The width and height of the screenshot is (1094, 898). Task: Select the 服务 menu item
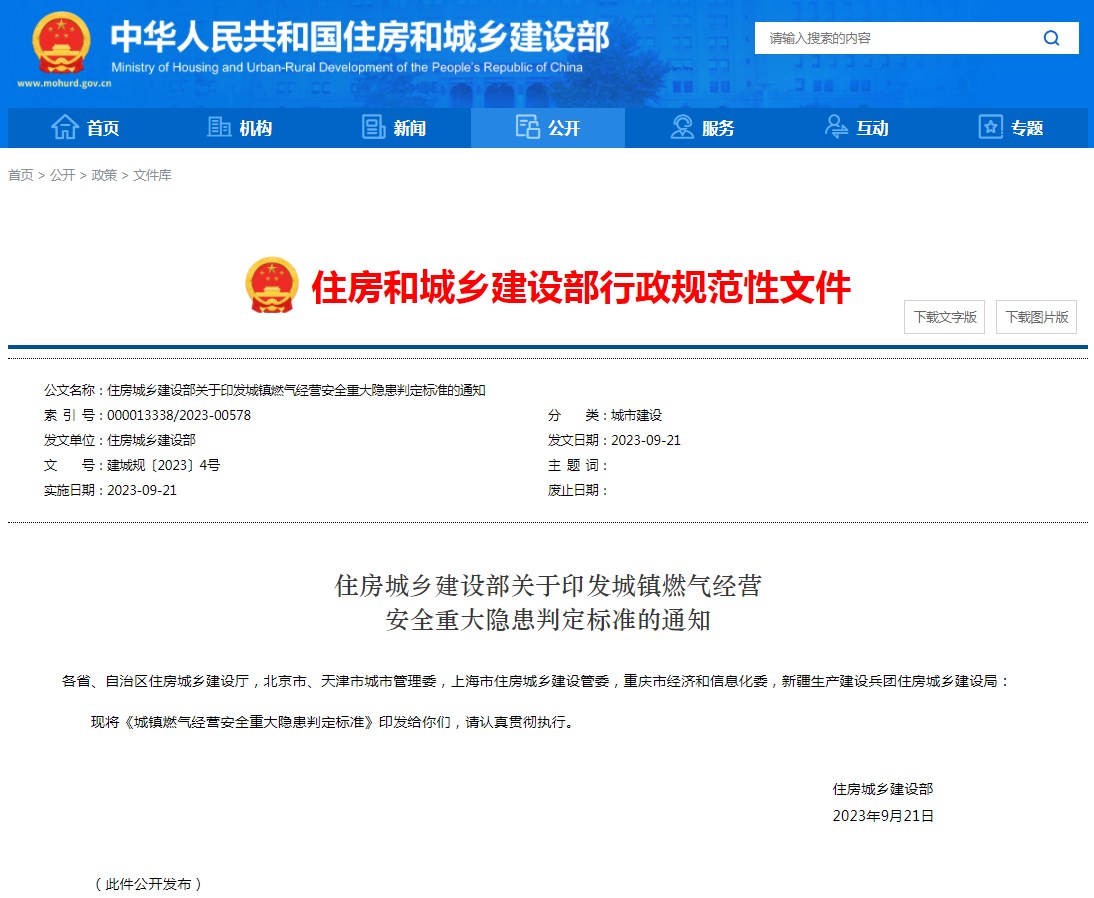click(x=702, y=128)
